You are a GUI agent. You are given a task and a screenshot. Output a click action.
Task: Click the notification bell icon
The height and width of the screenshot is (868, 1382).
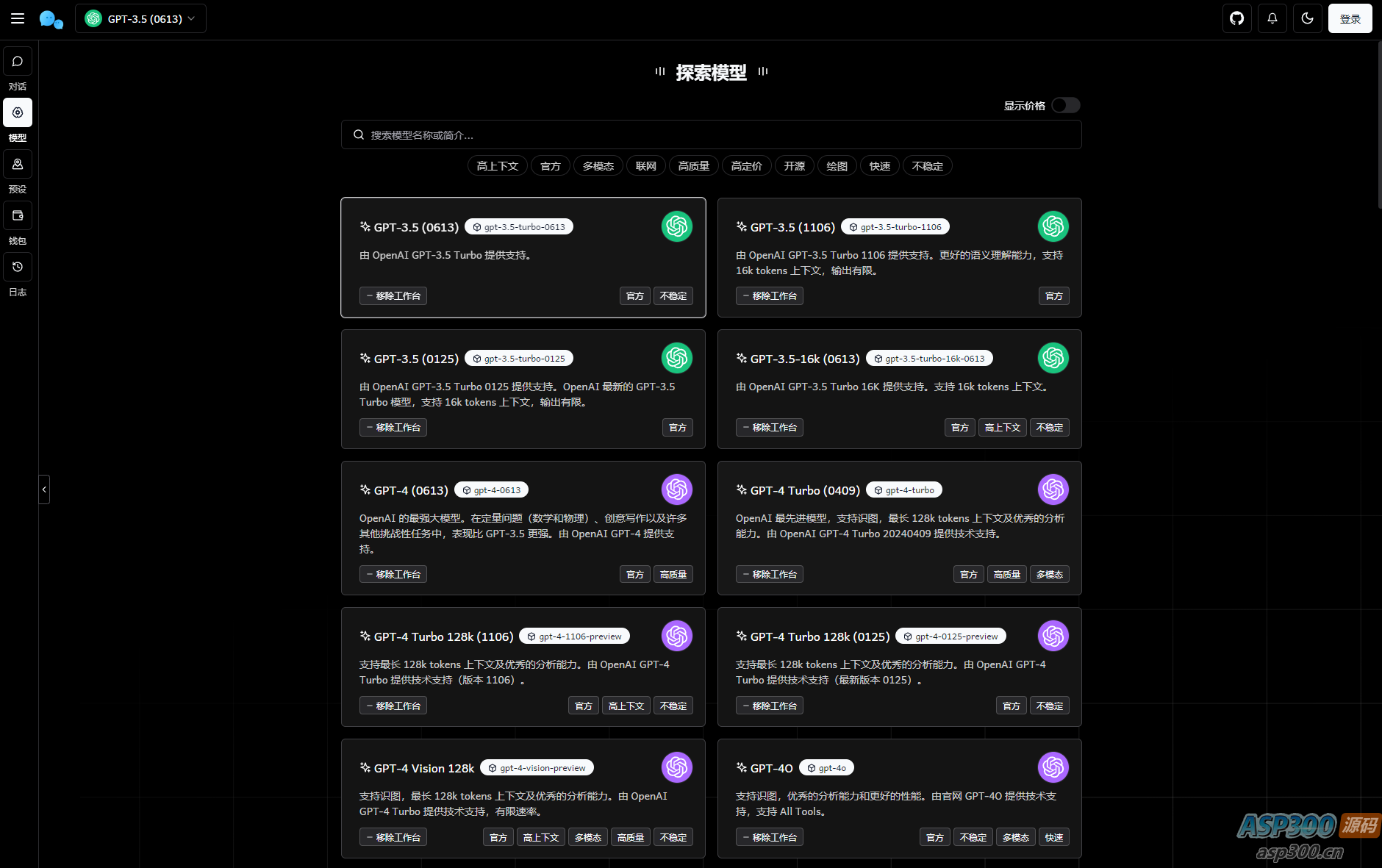(1272, 18)
